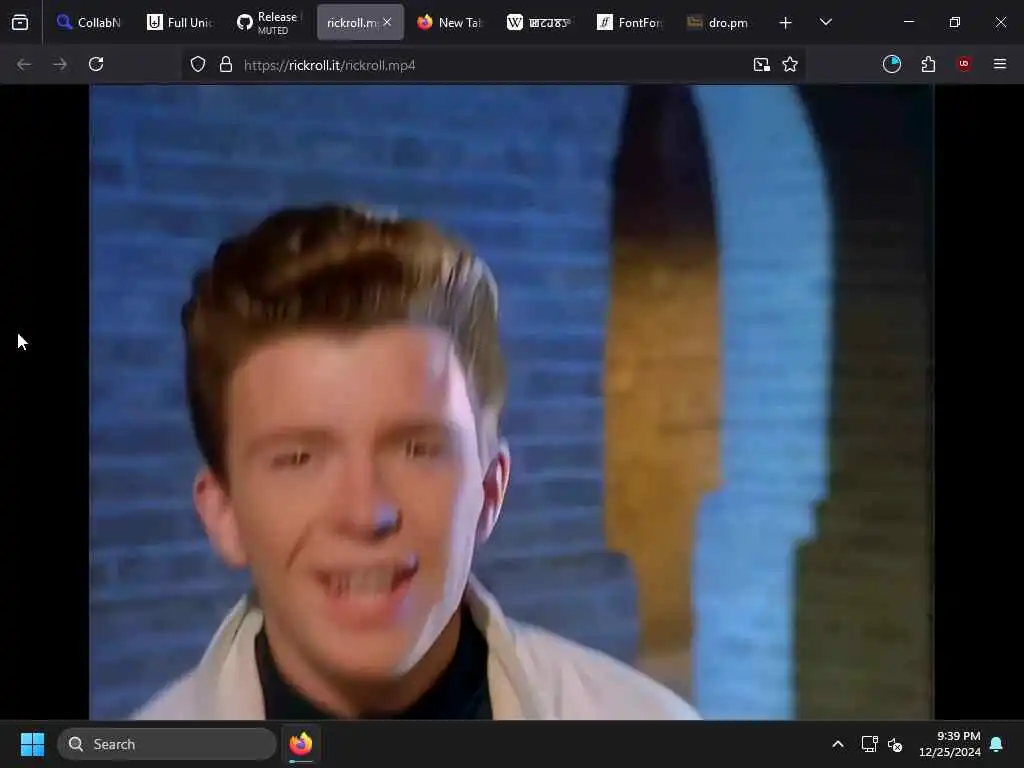Open the Extensions puzzle-piece menu
The image size is (1024, 768).
click(x=928, y=64)
